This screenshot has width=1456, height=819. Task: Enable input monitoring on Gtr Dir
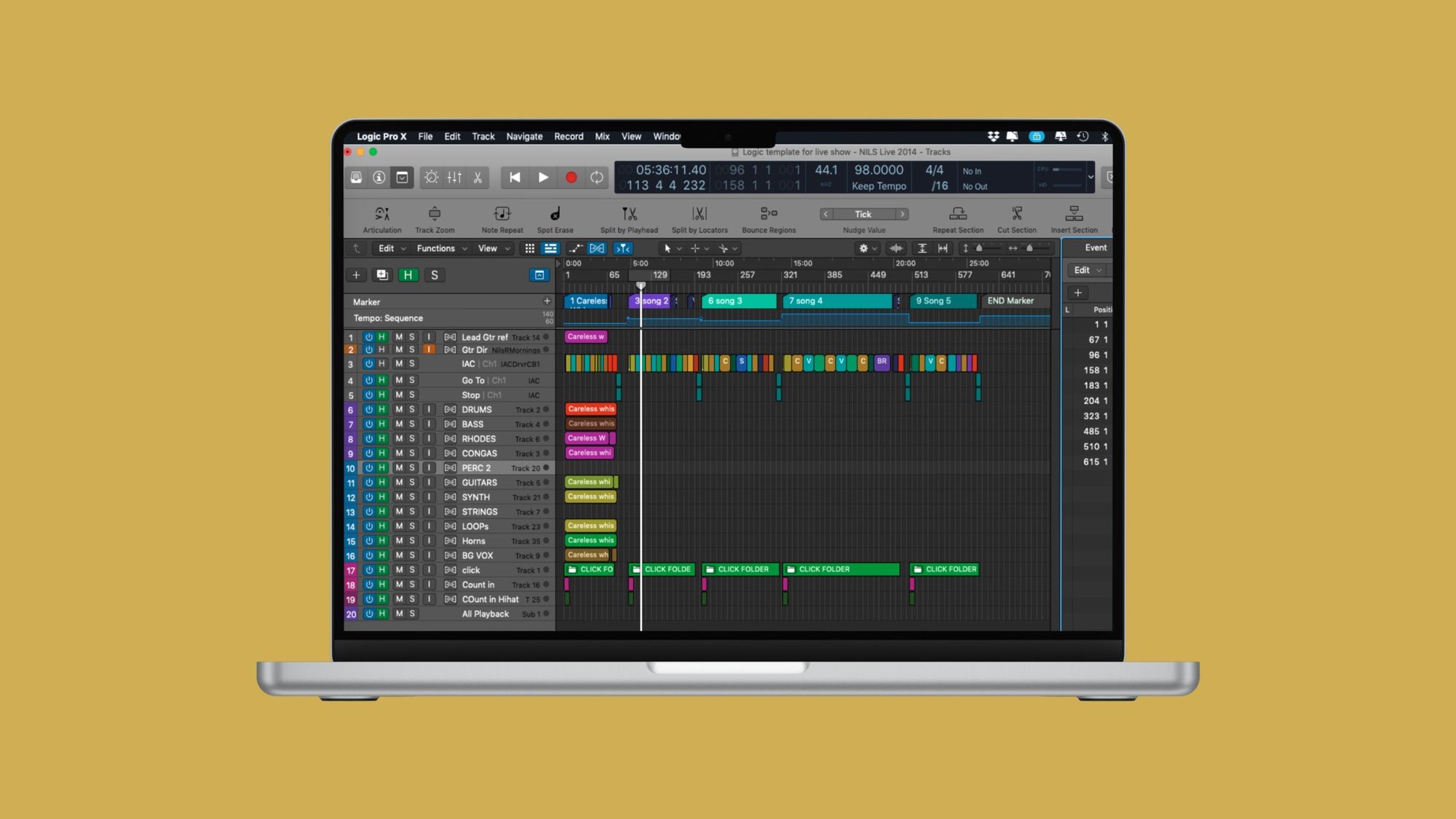(429, 350)
